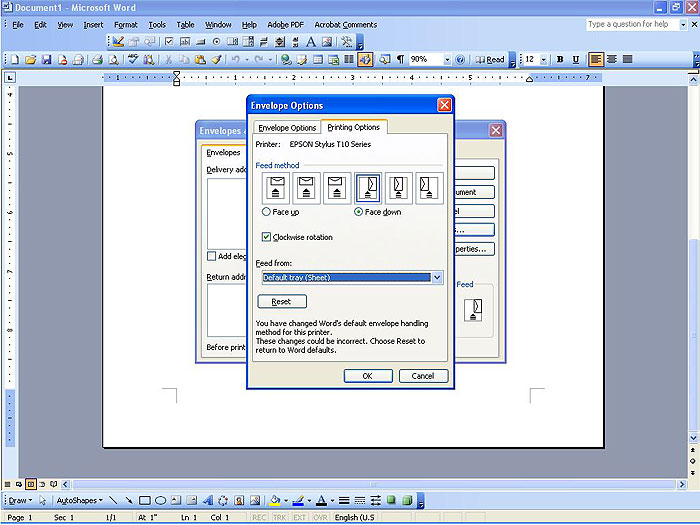Click the Feed preview in Envelopes window

(x=473, y=310)
